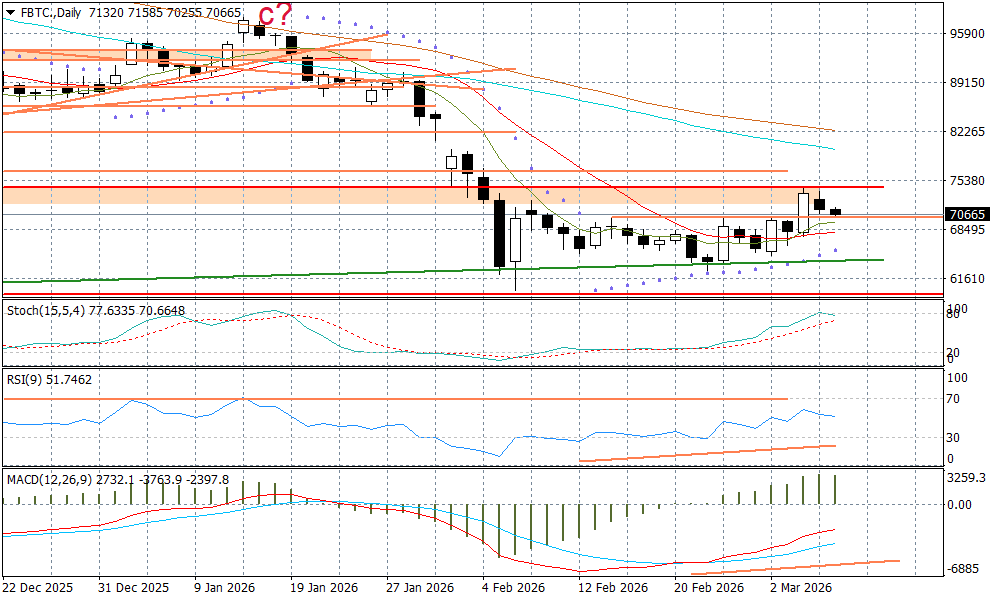This screenshot has height=600, width=1000.
Task: Click the 95900 price axis label
Action: (x=967, y=33)
